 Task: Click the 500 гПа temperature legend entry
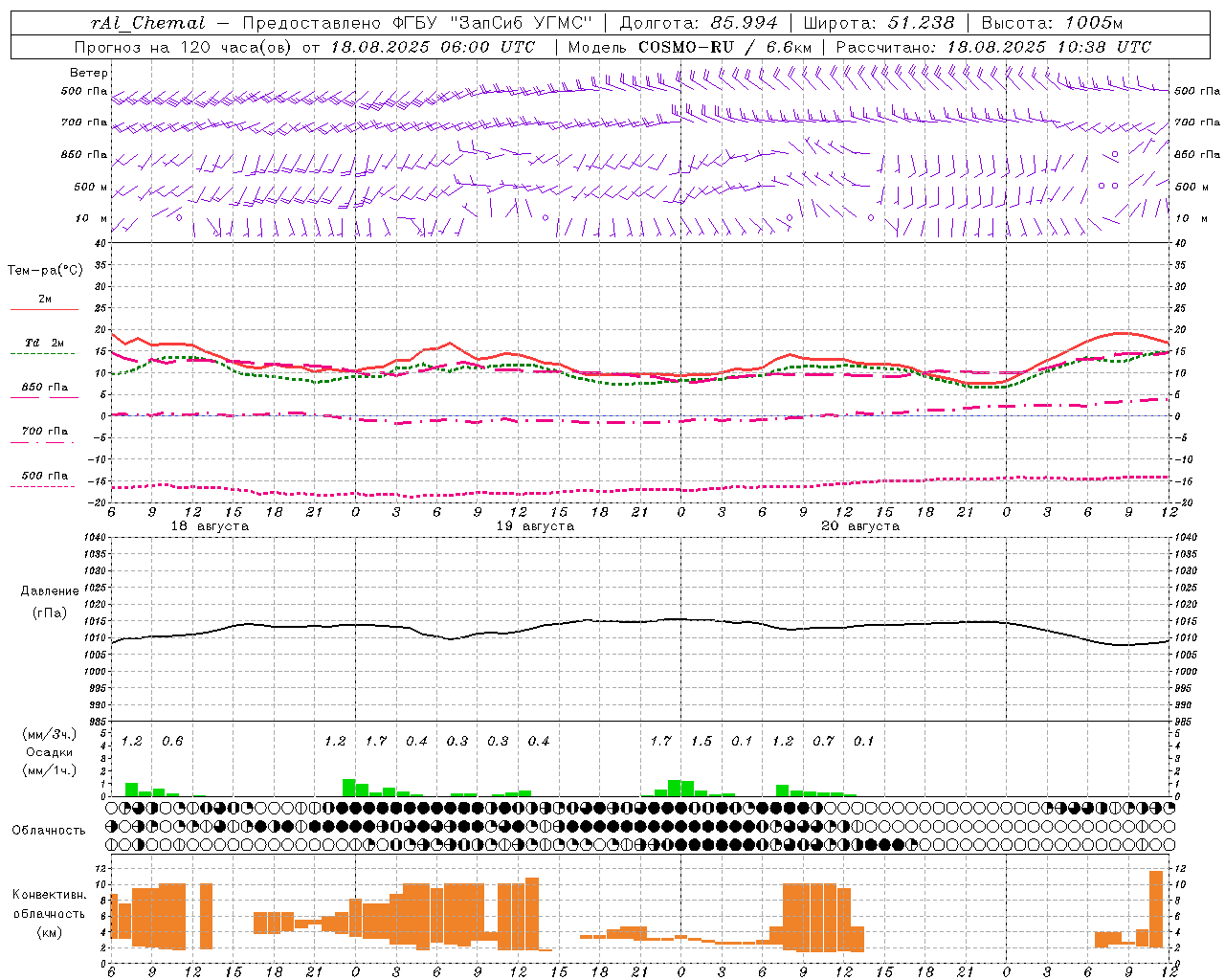(x=45, y=479)
